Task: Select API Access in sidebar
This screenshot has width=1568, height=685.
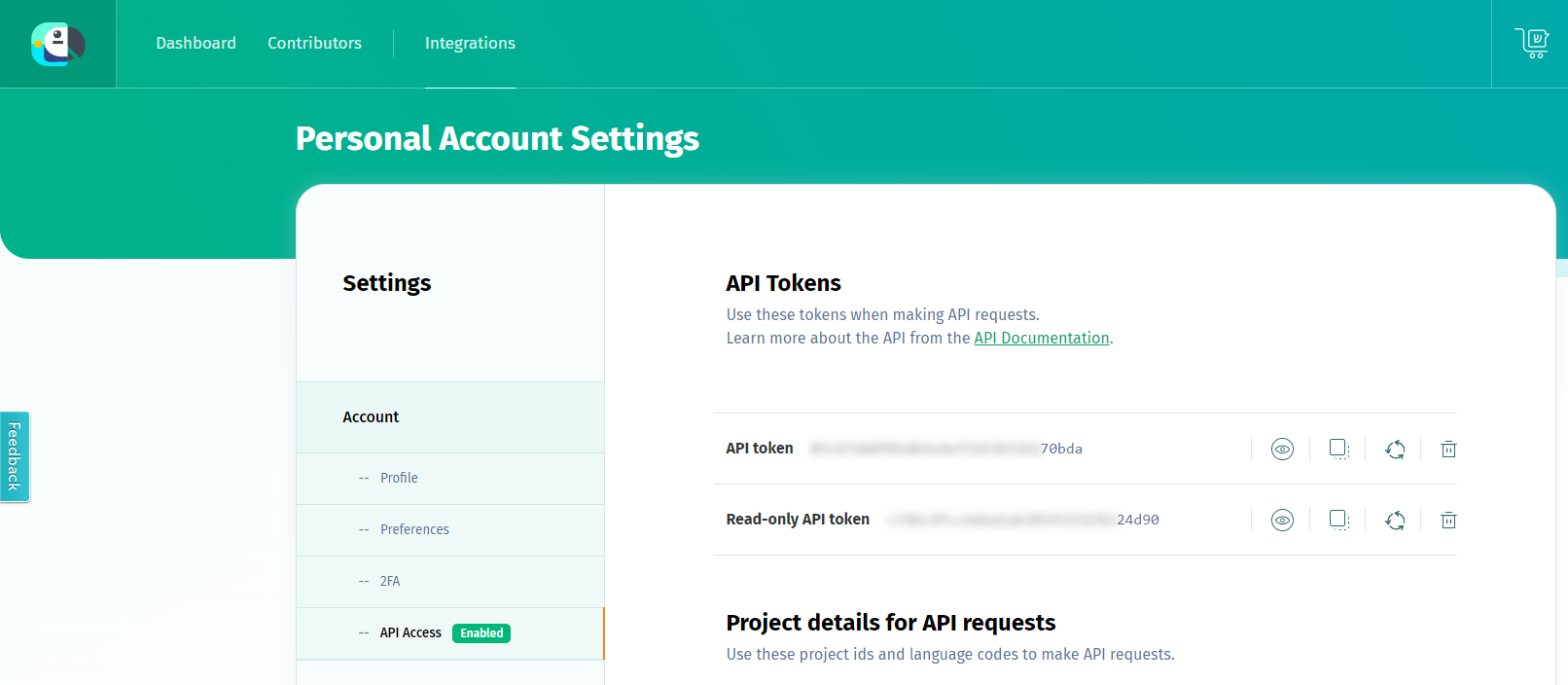Action: [x=410, y=632]
